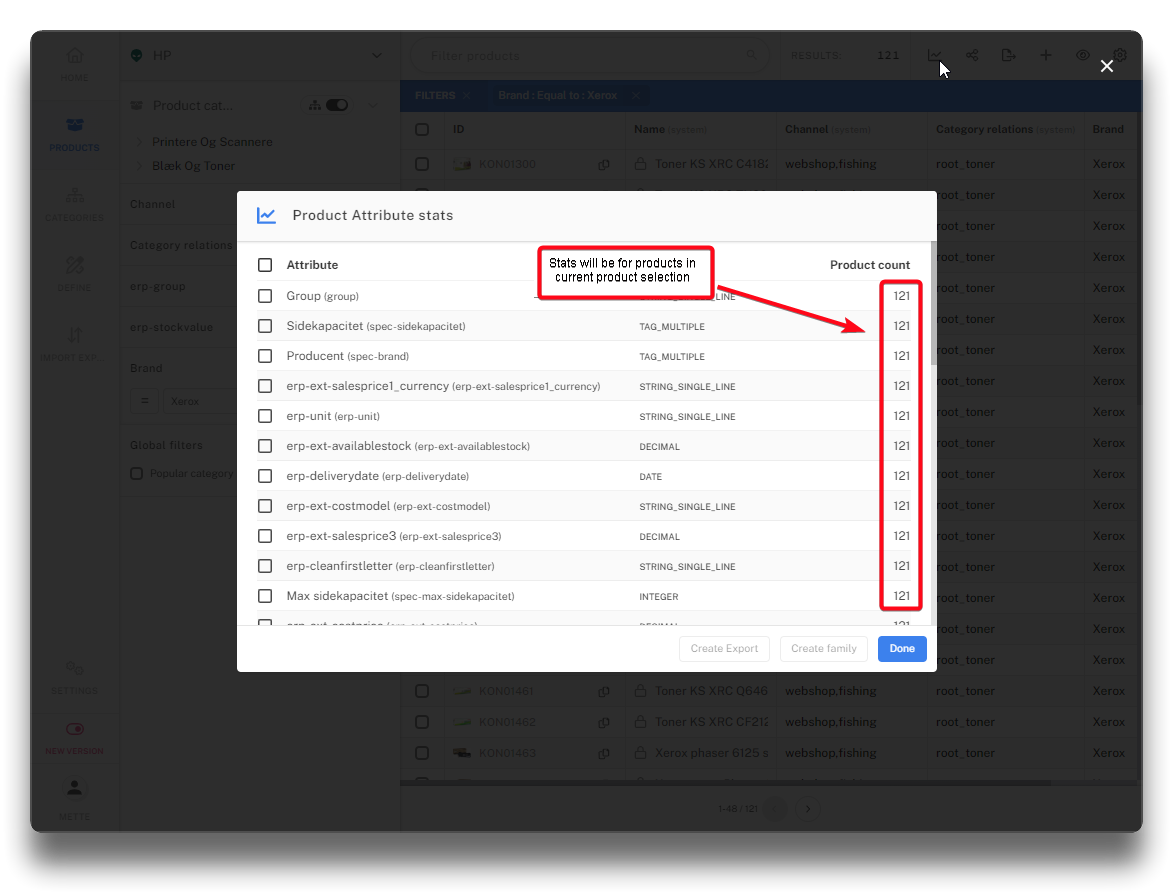Toggle the eye visibility icon in toolbar
This screenshot has height=895, width=1173.
(x=1082, y=56)
